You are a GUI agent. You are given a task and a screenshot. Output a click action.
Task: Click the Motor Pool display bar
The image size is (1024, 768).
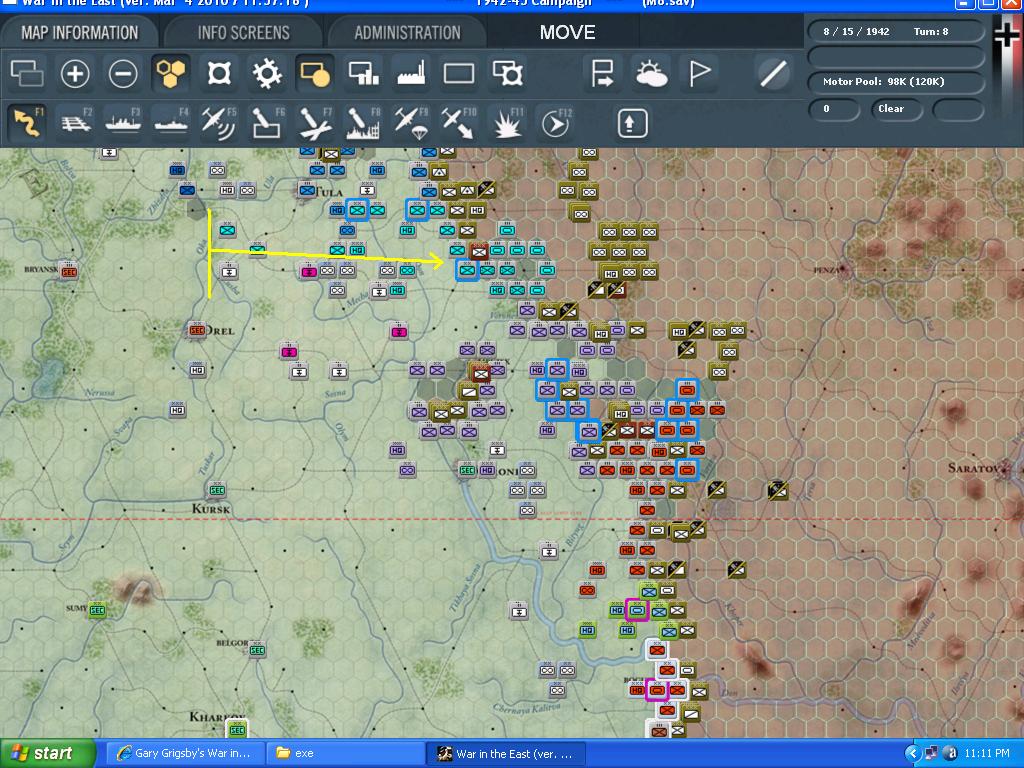pyautogui.click(x=895, y=85)
